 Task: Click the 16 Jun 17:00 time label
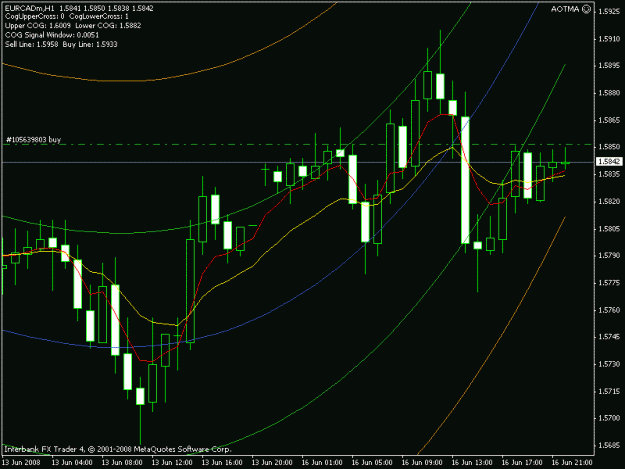522,463
